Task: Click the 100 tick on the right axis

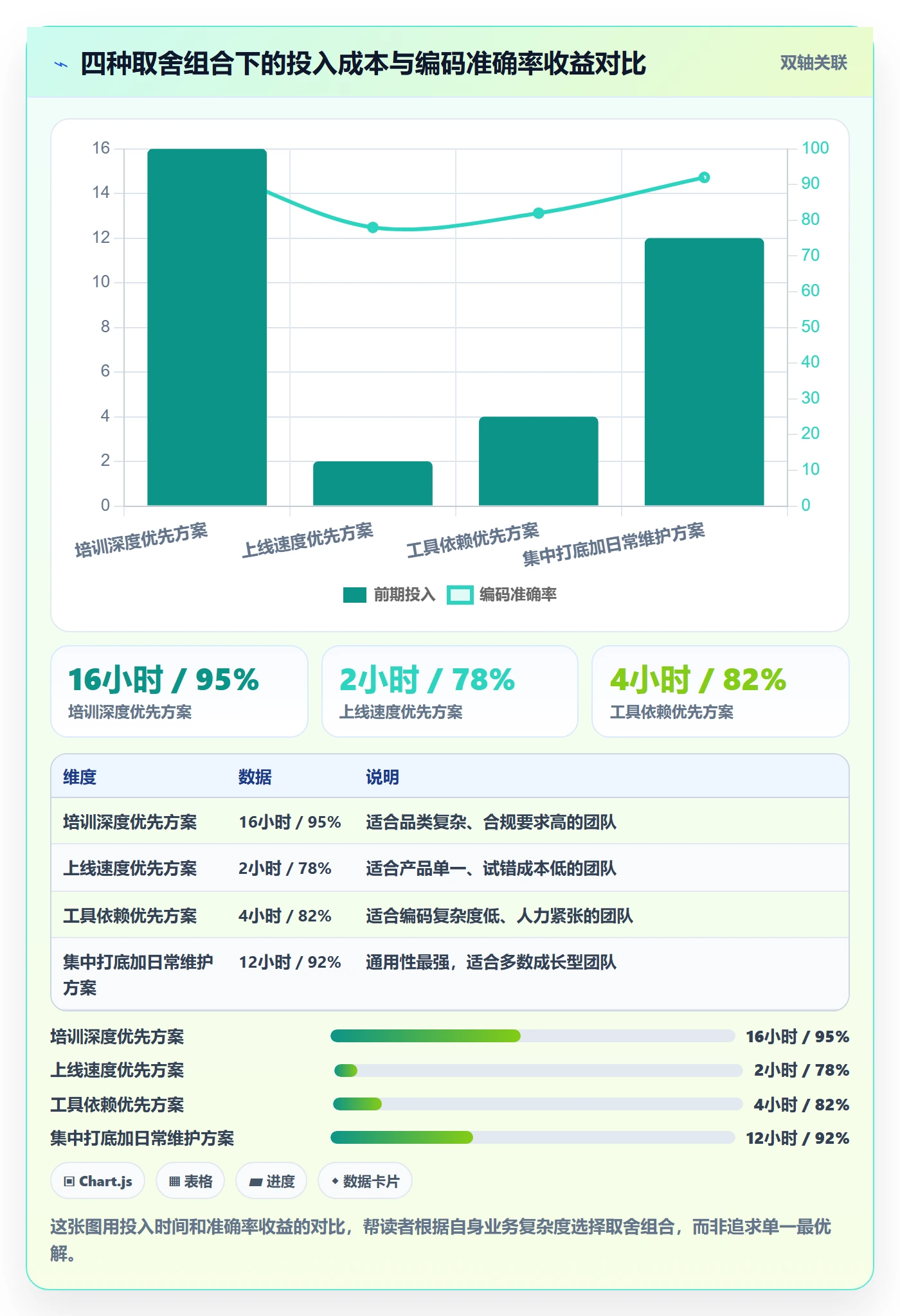Action: pos(815,148)
